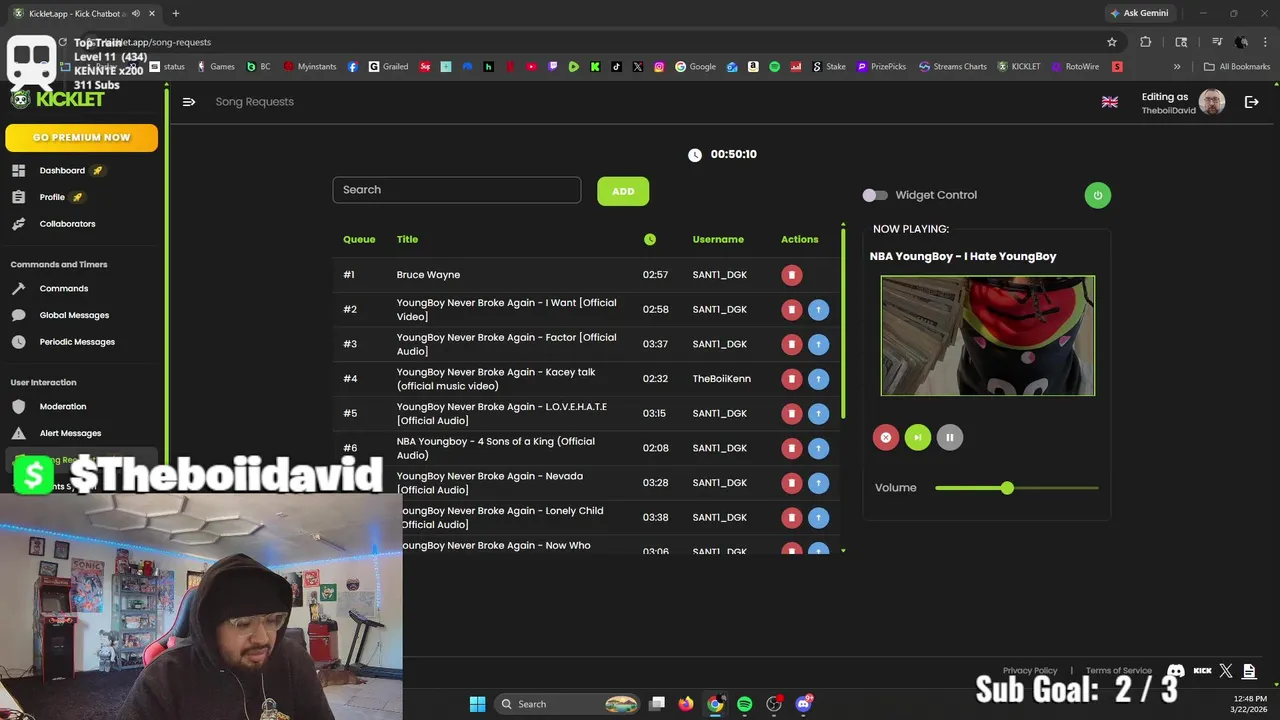Delete the 'Nevada [Official Audio]' request
The width and height of the screenshot is (1280, 720).
[791, 483]
